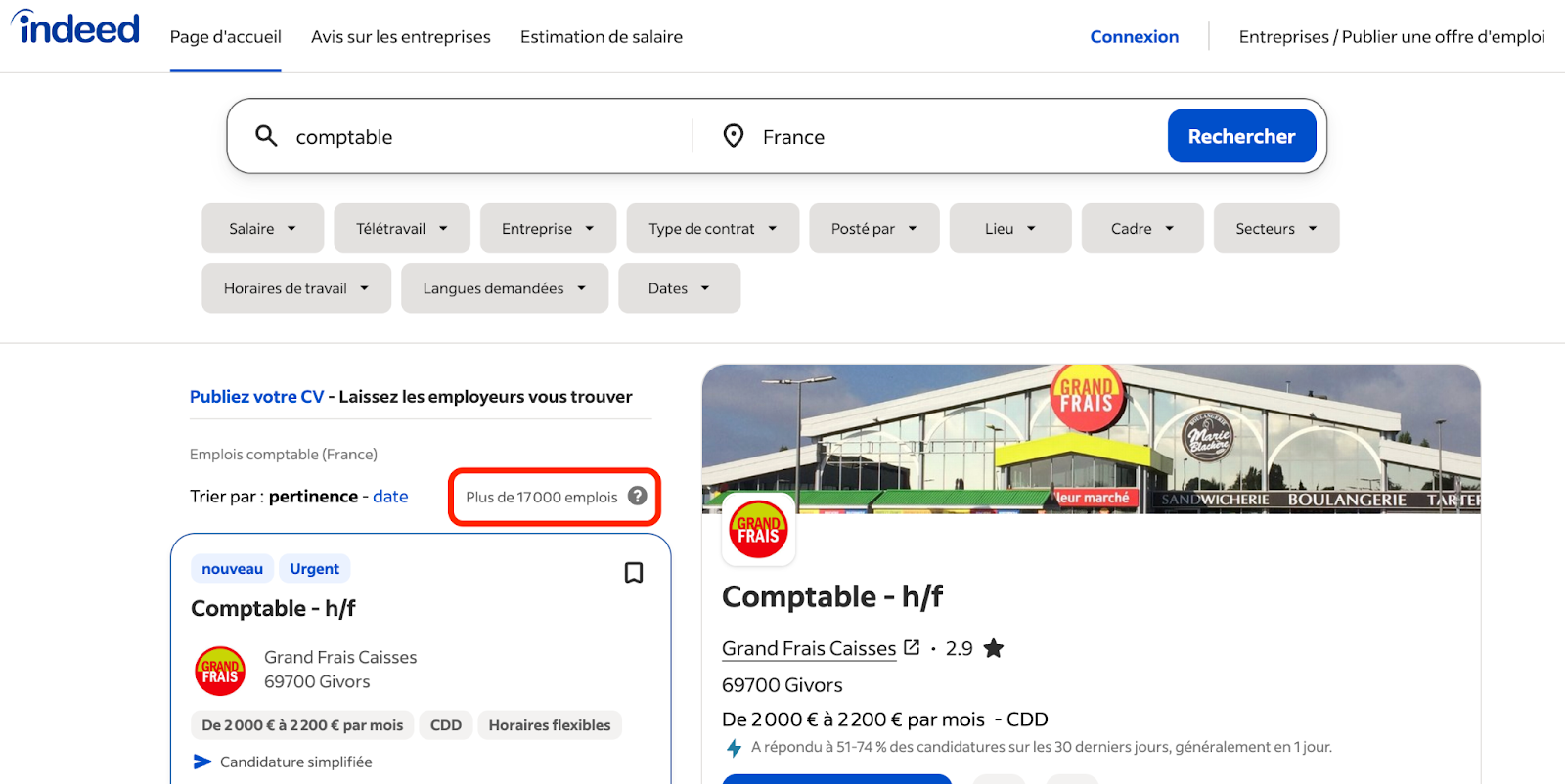1565x784 pixels.
Task: Open the Lieu filter dropdown
Action: (x=1010, y=228)
